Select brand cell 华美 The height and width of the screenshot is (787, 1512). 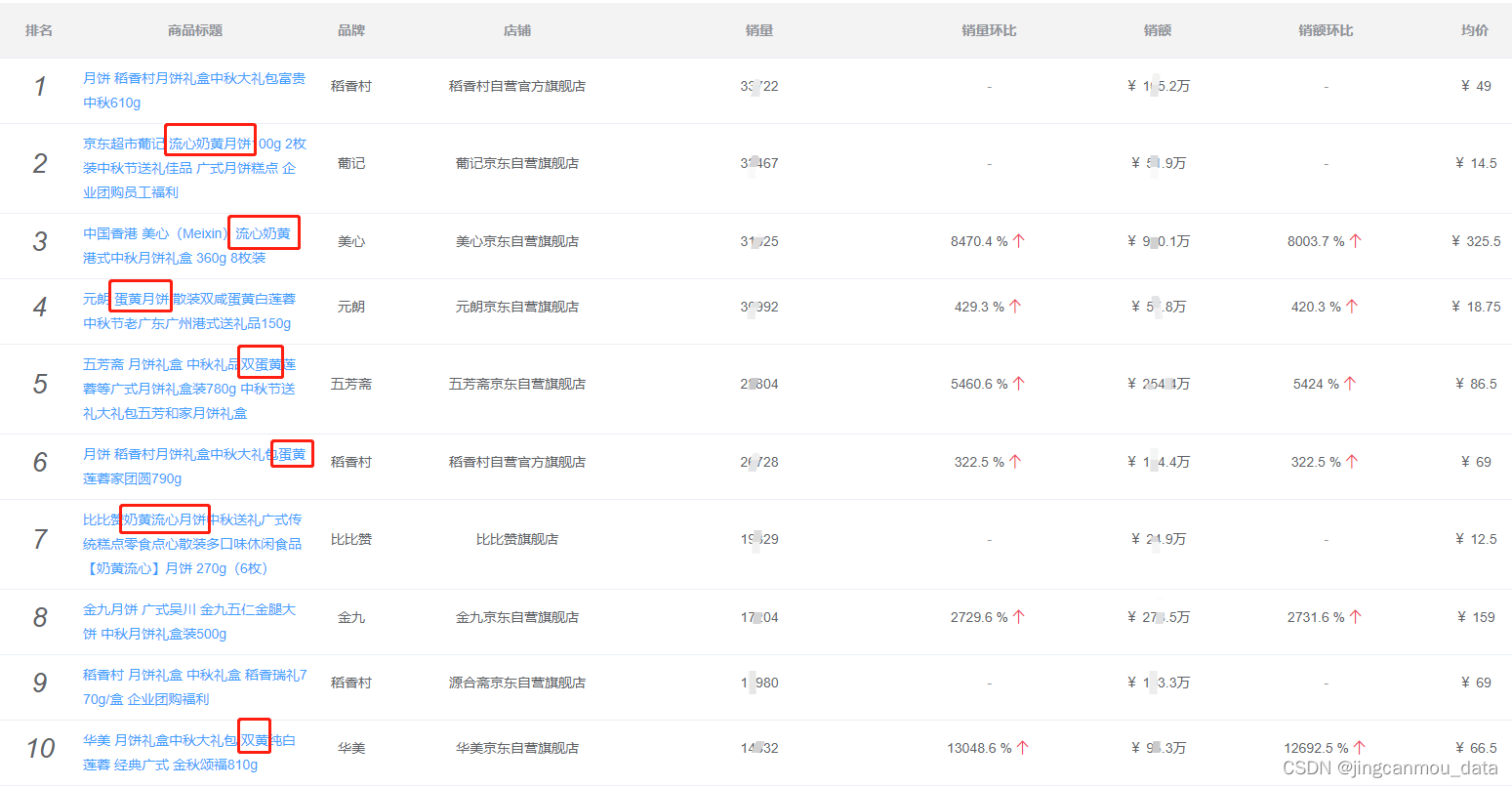click(351, 748)
